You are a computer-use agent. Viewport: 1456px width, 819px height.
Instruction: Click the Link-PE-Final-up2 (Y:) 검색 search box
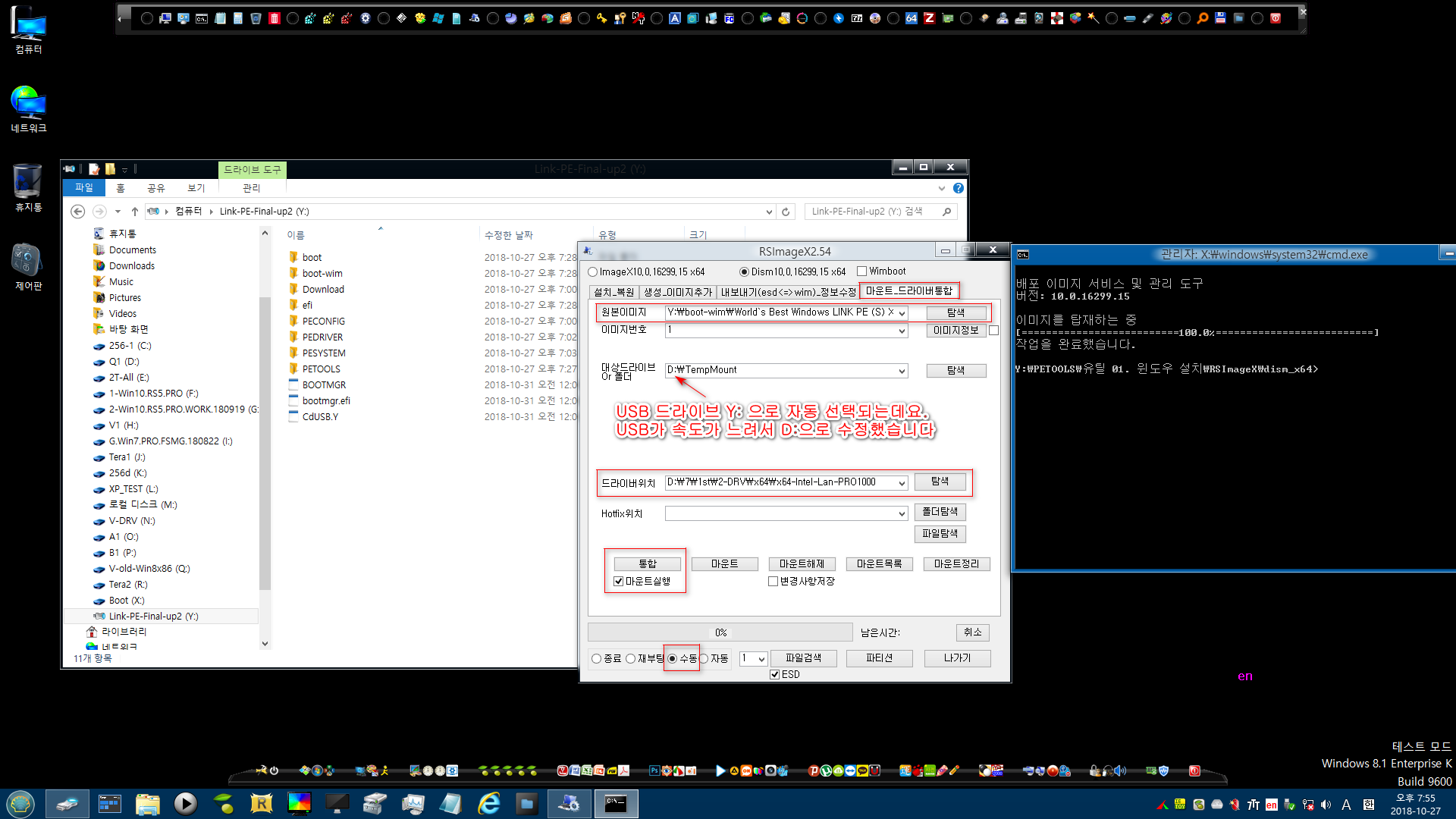coord(881,212)
